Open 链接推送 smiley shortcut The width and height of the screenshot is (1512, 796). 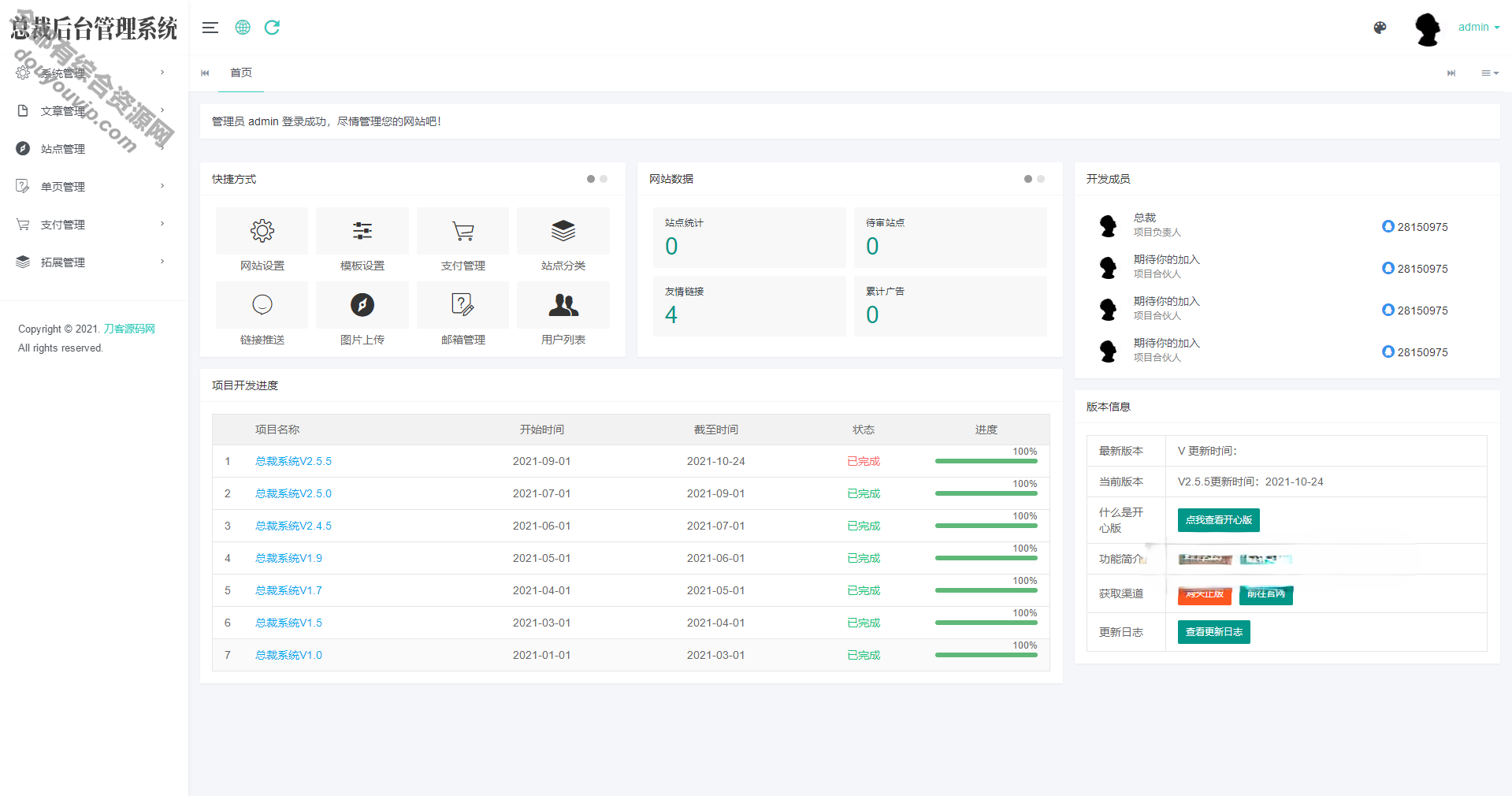[x=262, y=305]
